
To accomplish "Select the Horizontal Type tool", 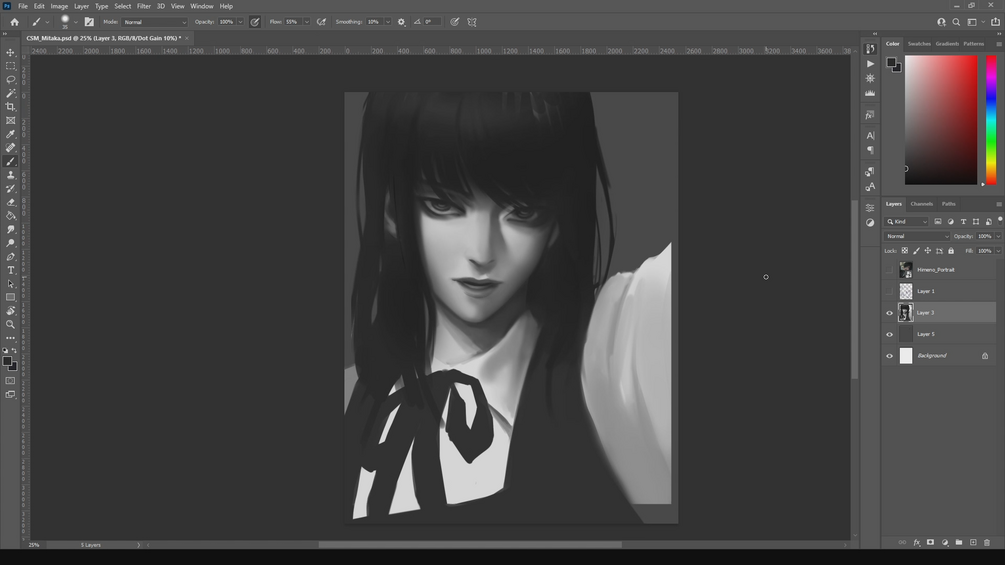I will coord(10,270).
